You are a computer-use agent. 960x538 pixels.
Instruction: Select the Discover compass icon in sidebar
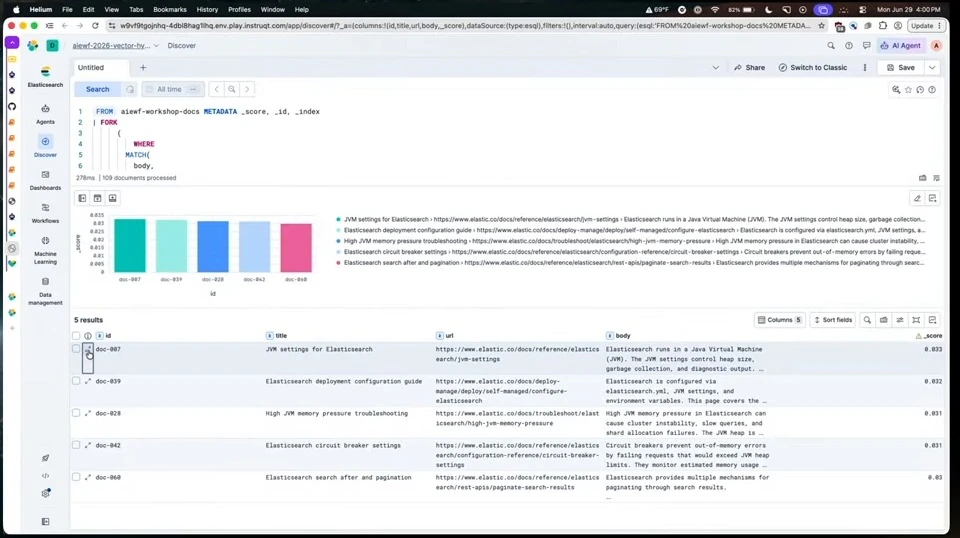45,141
